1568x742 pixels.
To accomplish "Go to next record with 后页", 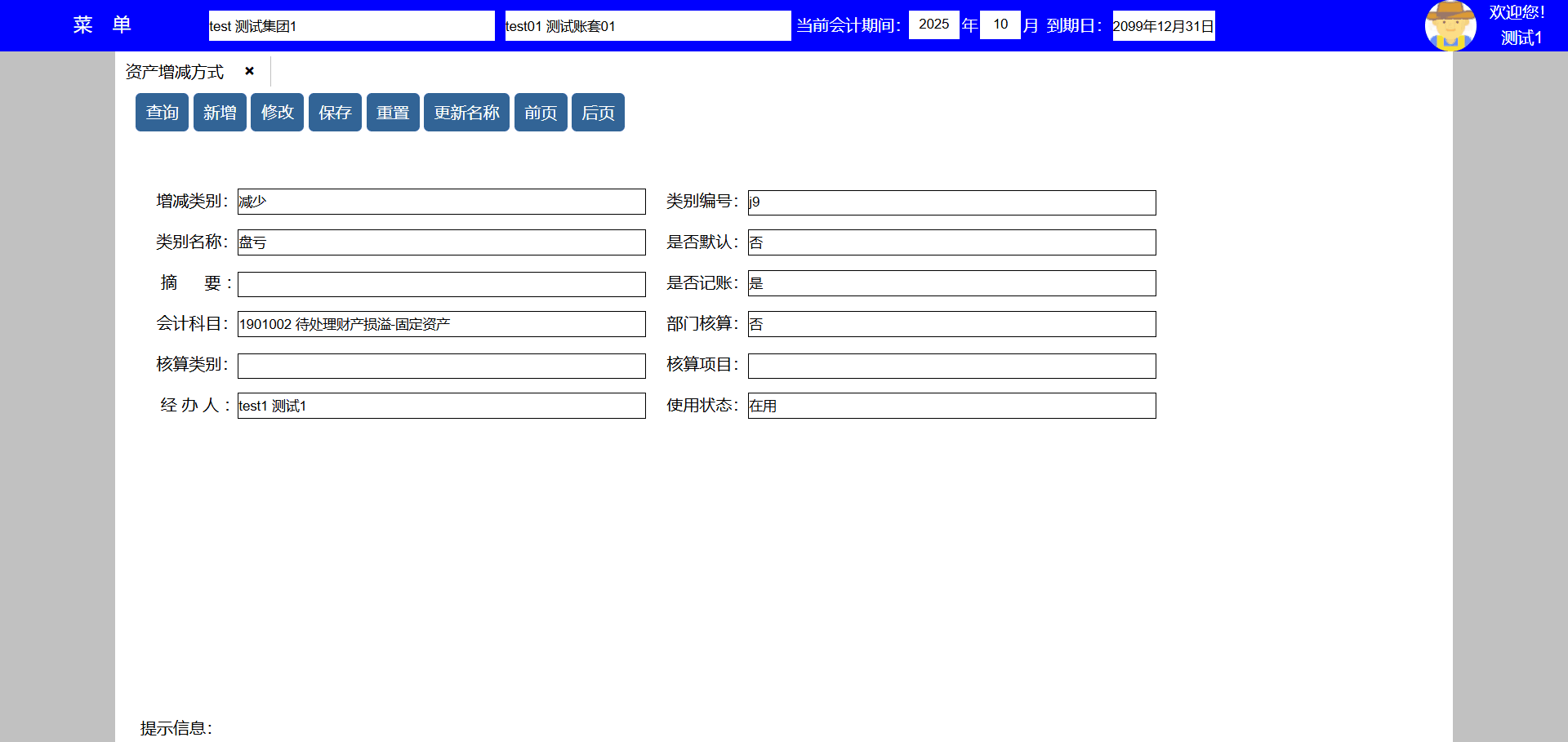I will click(x=598, y=112).
